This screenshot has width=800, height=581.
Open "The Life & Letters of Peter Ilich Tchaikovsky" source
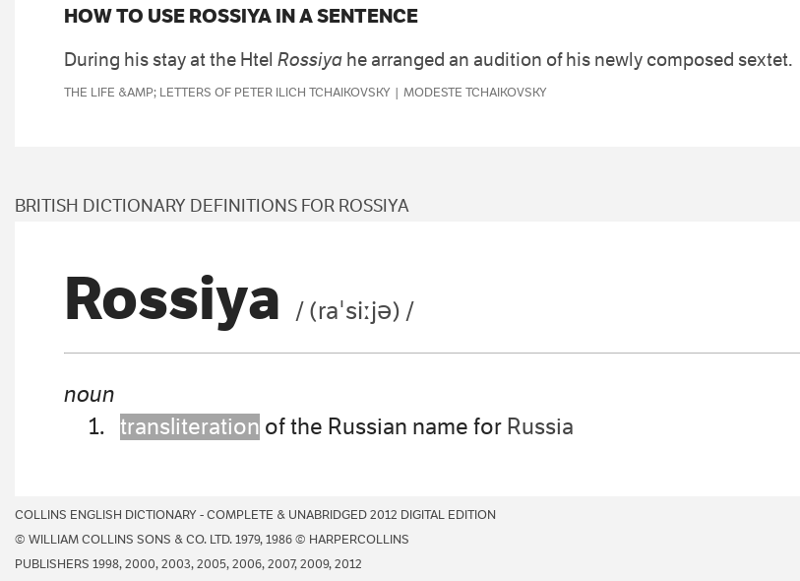click(x=227, y=92)
